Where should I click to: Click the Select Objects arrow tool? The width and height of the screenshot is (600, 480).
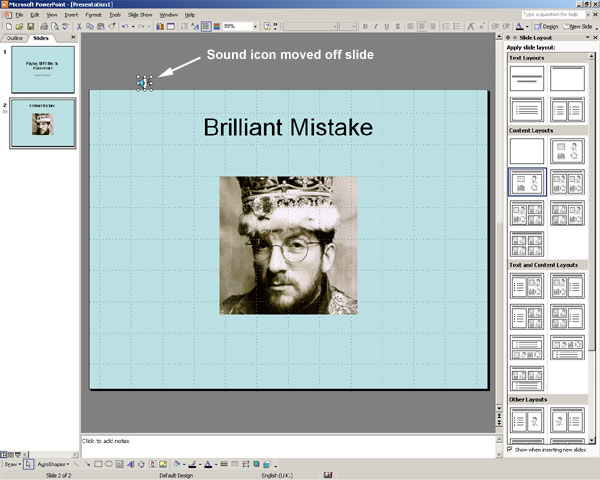pyautogui.click(x=28, y=464)
